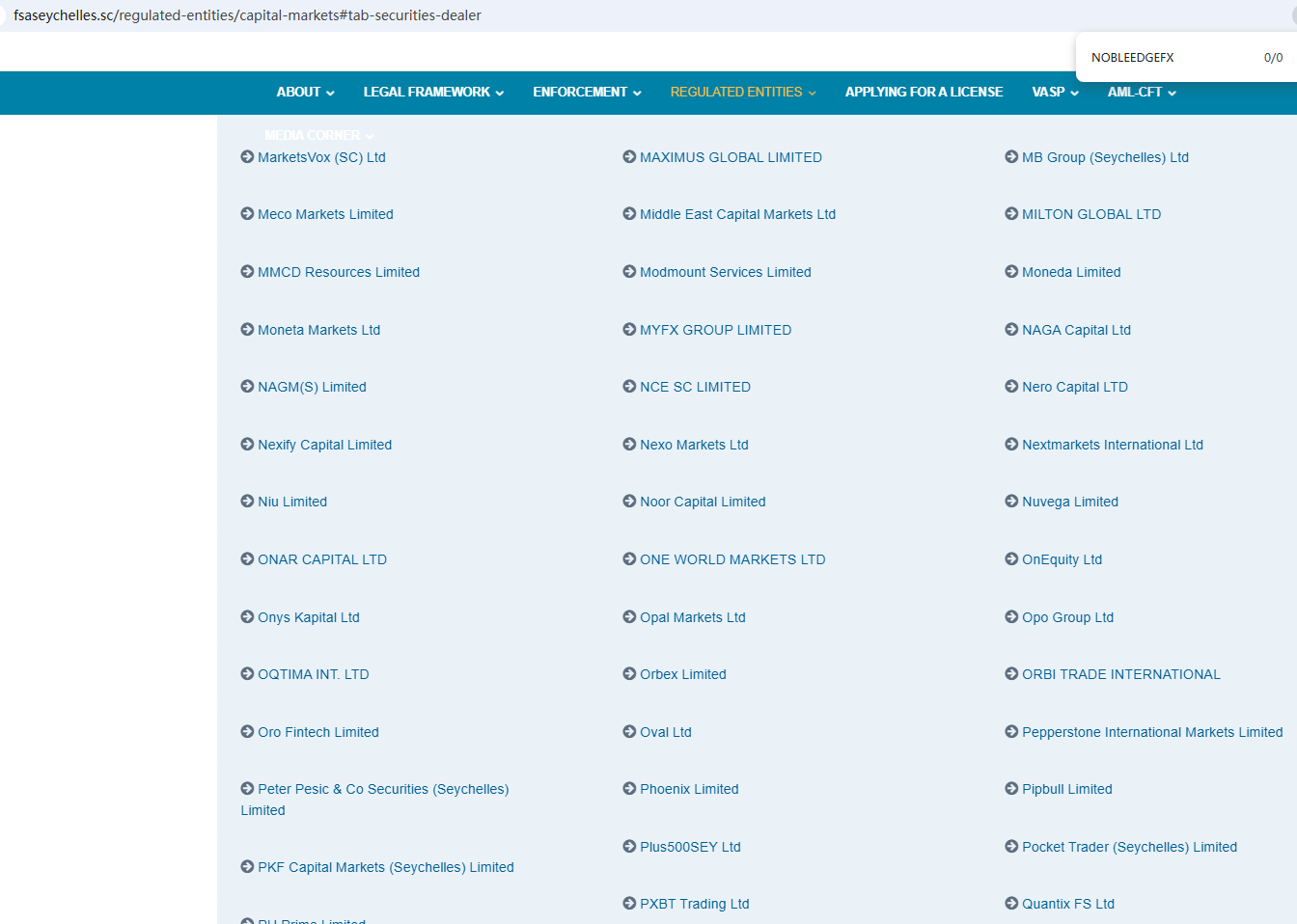Expand the VASP menu chevron
The width and height of the screenshot is (1297, 924).
(x=1075, y=94)
